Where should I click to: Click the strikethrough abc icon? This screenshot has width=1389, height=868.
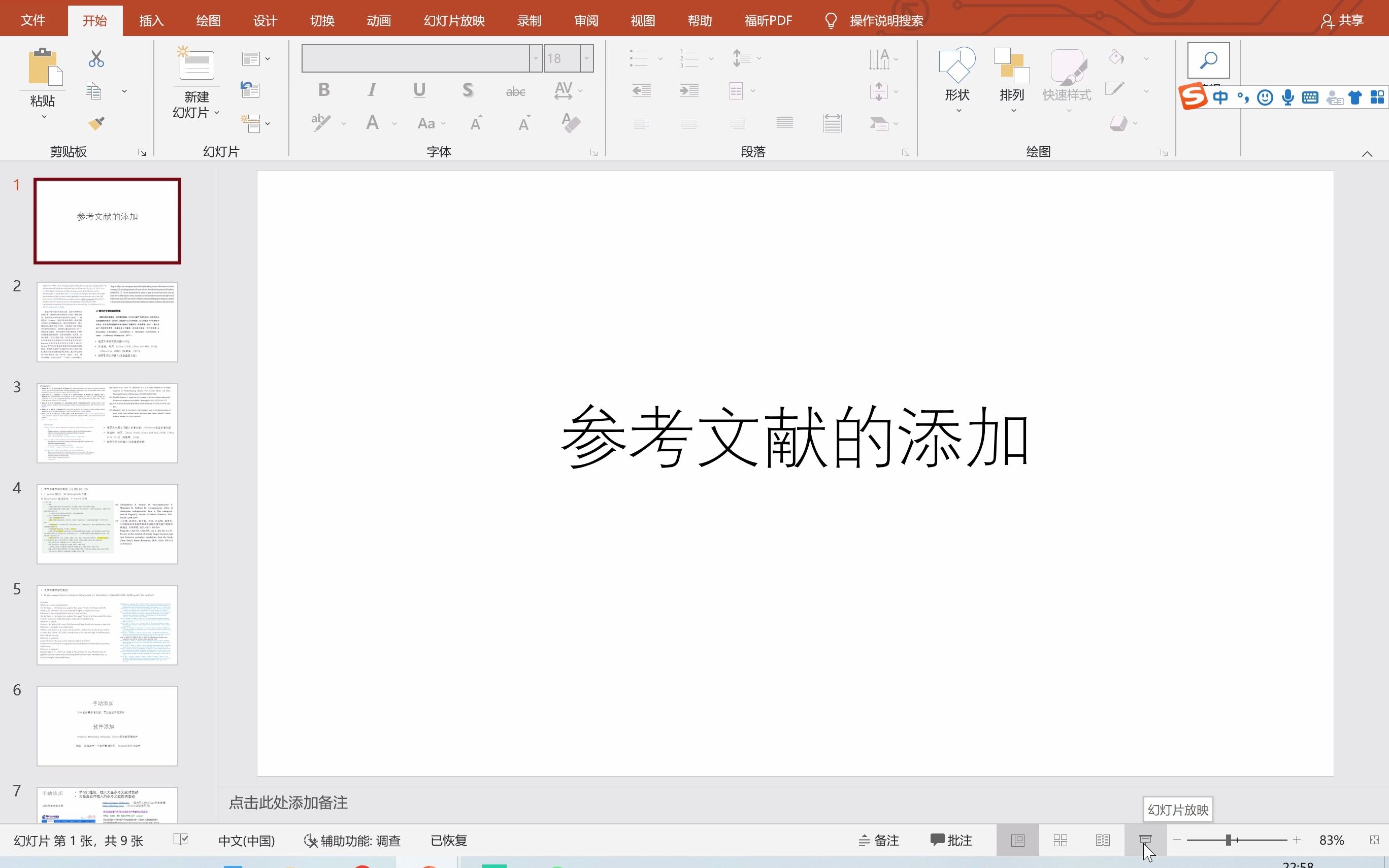[515, 91]
